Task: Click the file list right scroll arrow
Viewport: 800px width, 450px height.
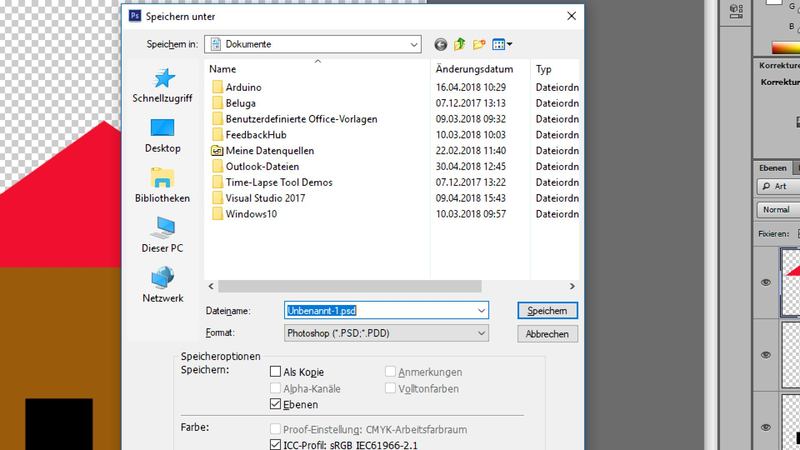Action: (x=572, y=286)
